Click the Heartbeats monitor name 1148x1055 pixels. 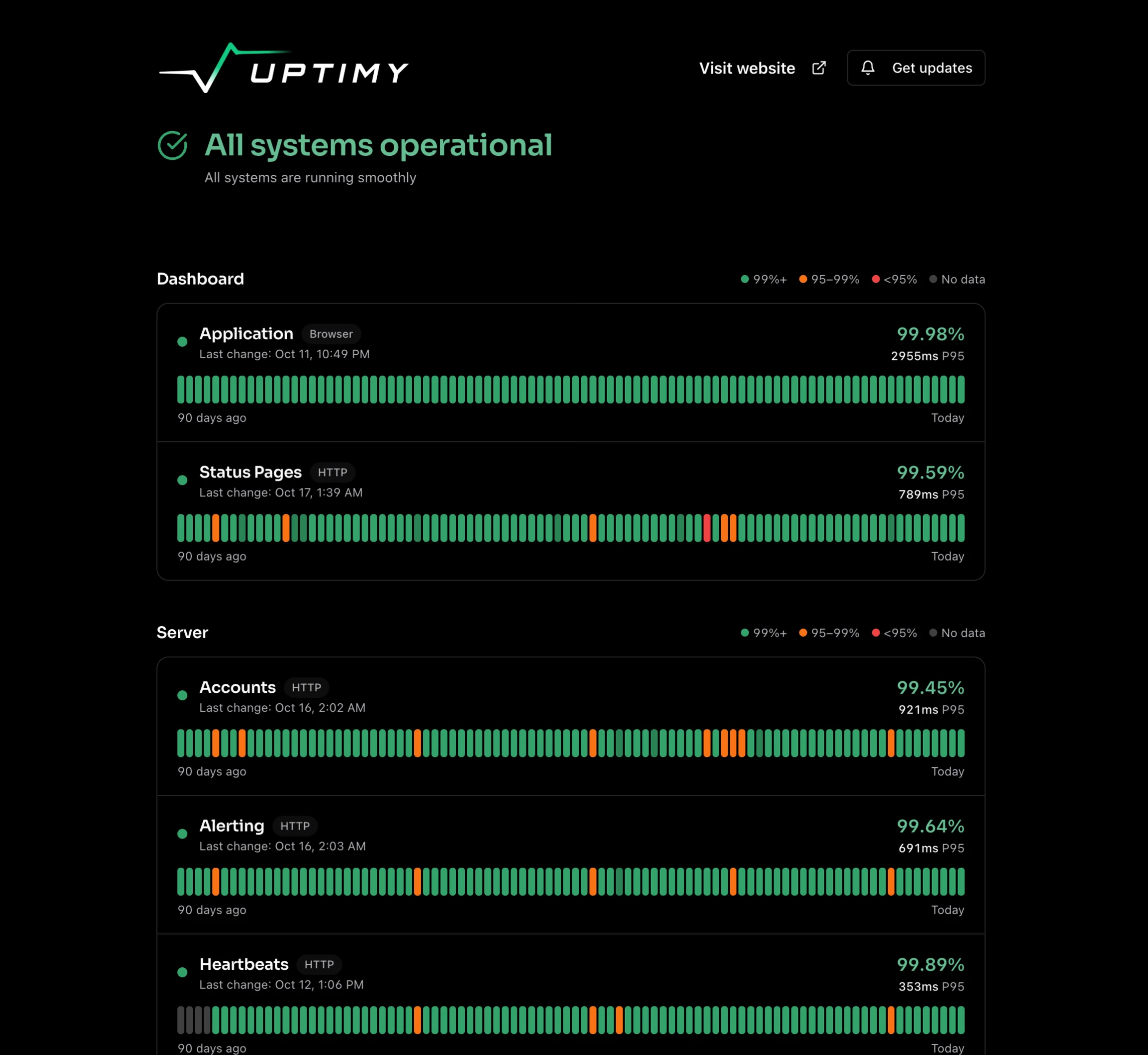click(x=244, y=964)
